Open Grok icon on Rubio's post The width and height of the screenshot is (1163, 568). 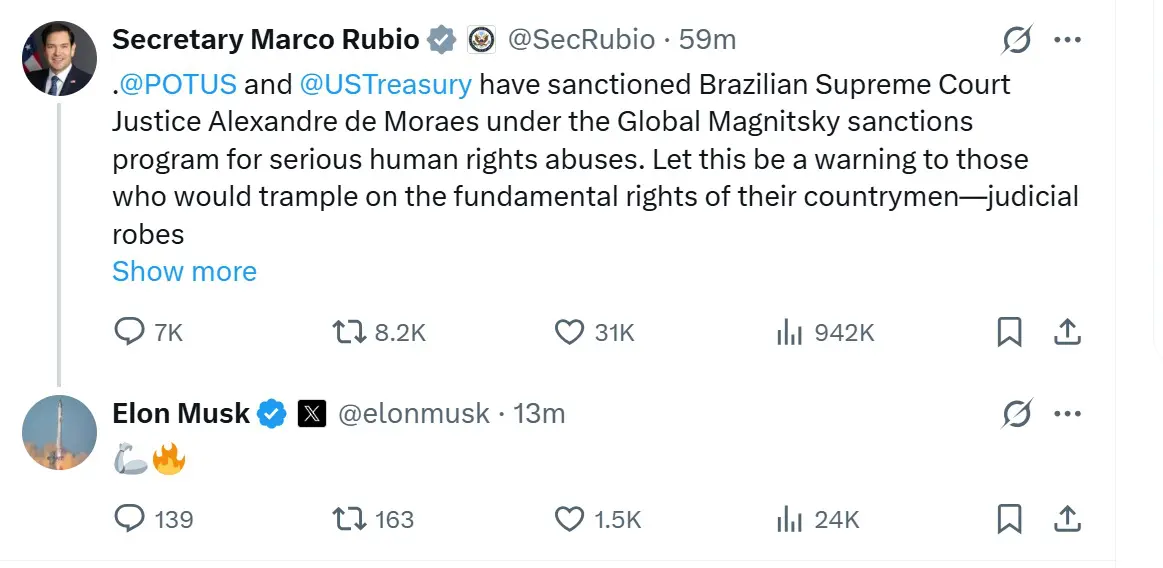(1017, 40)
